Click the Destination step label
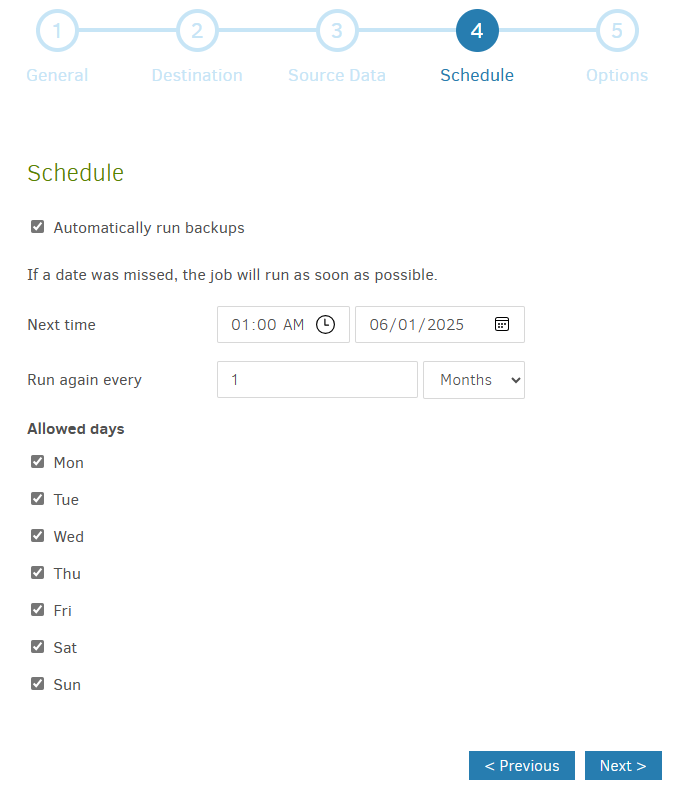Screen dimensions: 690x795 (x=197, y=75)
